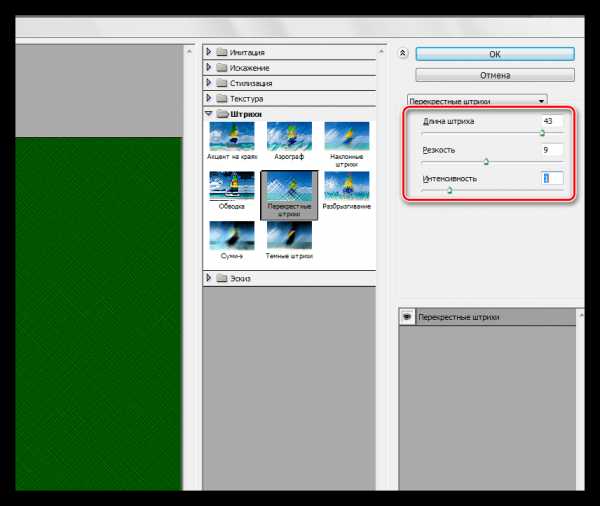Select the Перекрестные штрихи effect layer row
Image resolution: width=600 pixels, height=506 pixels.
click(490, 317)
